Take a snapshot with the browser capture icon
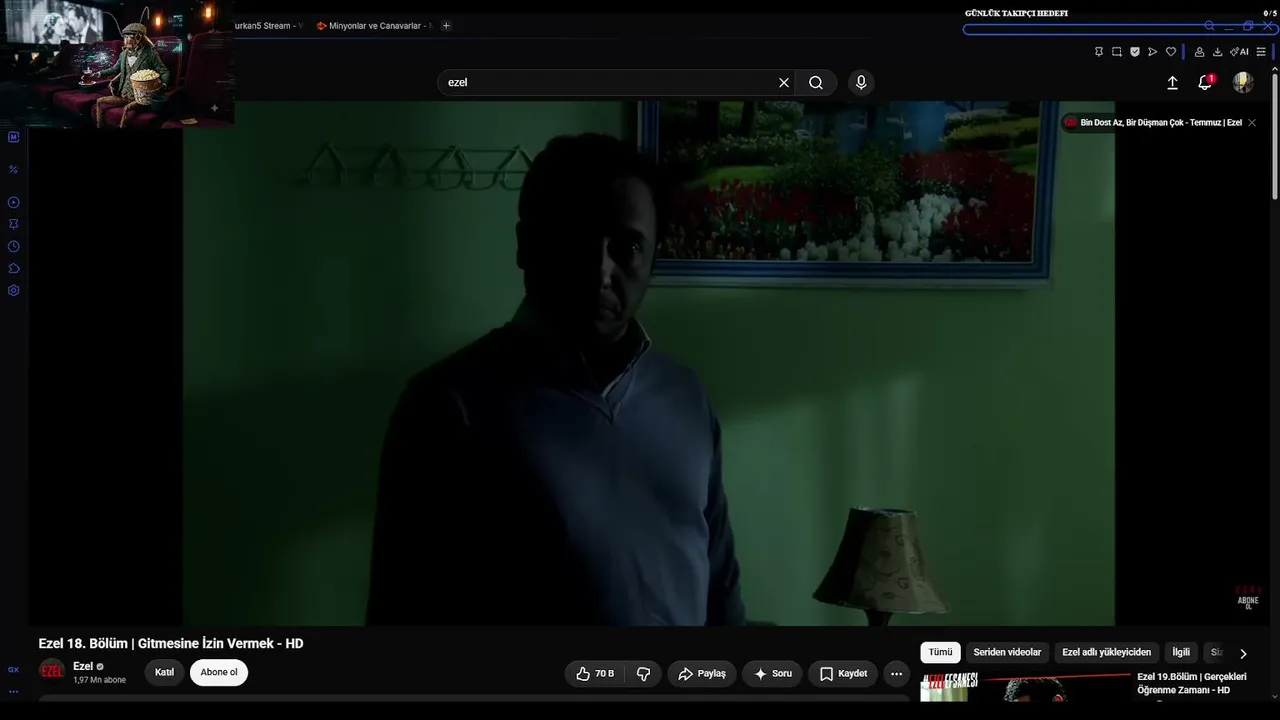 [1117, 52]
